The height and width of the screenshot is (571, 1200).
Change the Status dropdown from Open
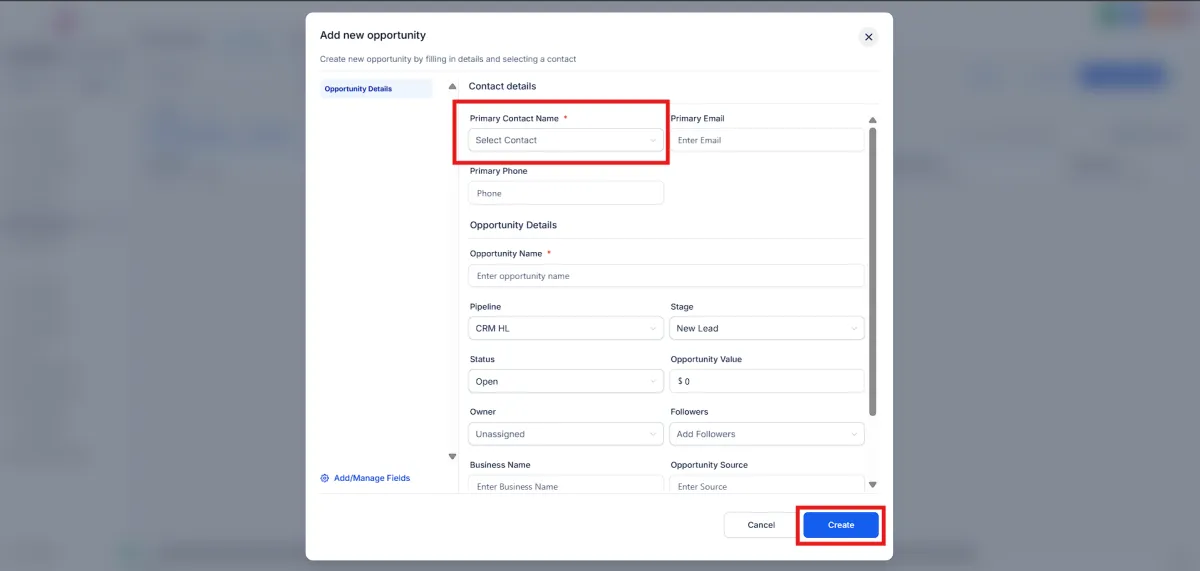(x=566, y=381)
